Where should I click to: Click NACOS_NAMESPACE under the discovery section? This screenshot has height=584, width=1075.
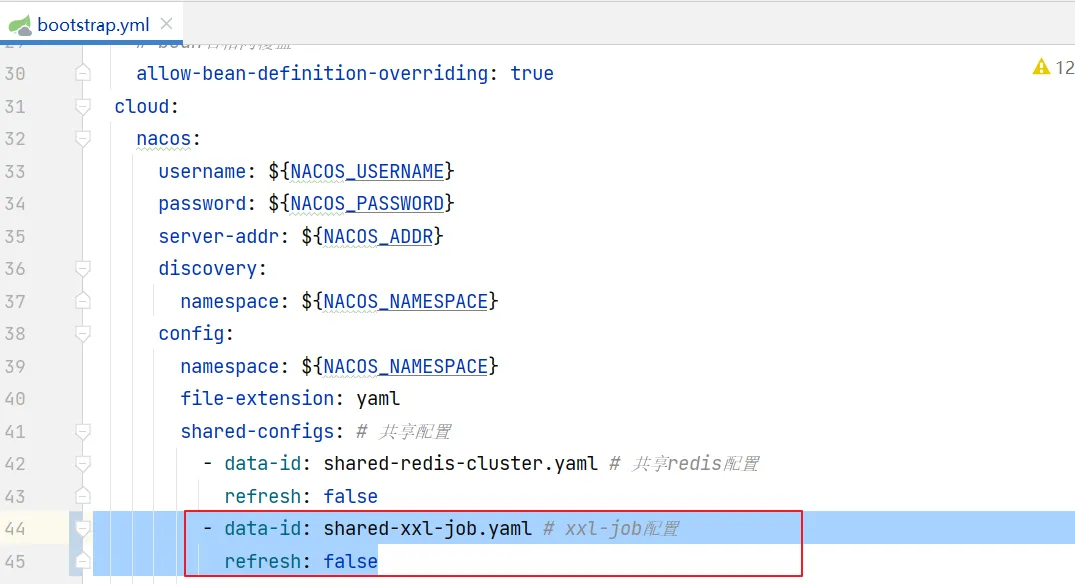tap(405, 301)
